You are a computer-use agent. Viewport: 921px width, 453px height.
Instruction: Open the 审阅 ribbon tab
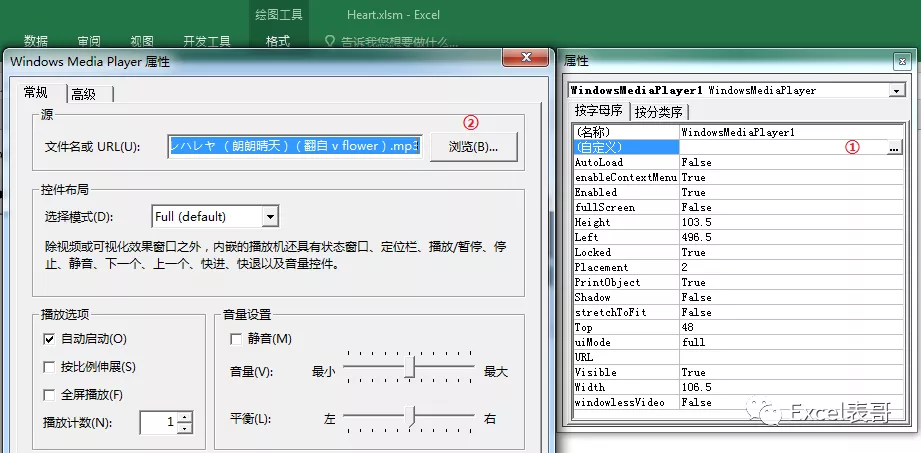point(89,42)
